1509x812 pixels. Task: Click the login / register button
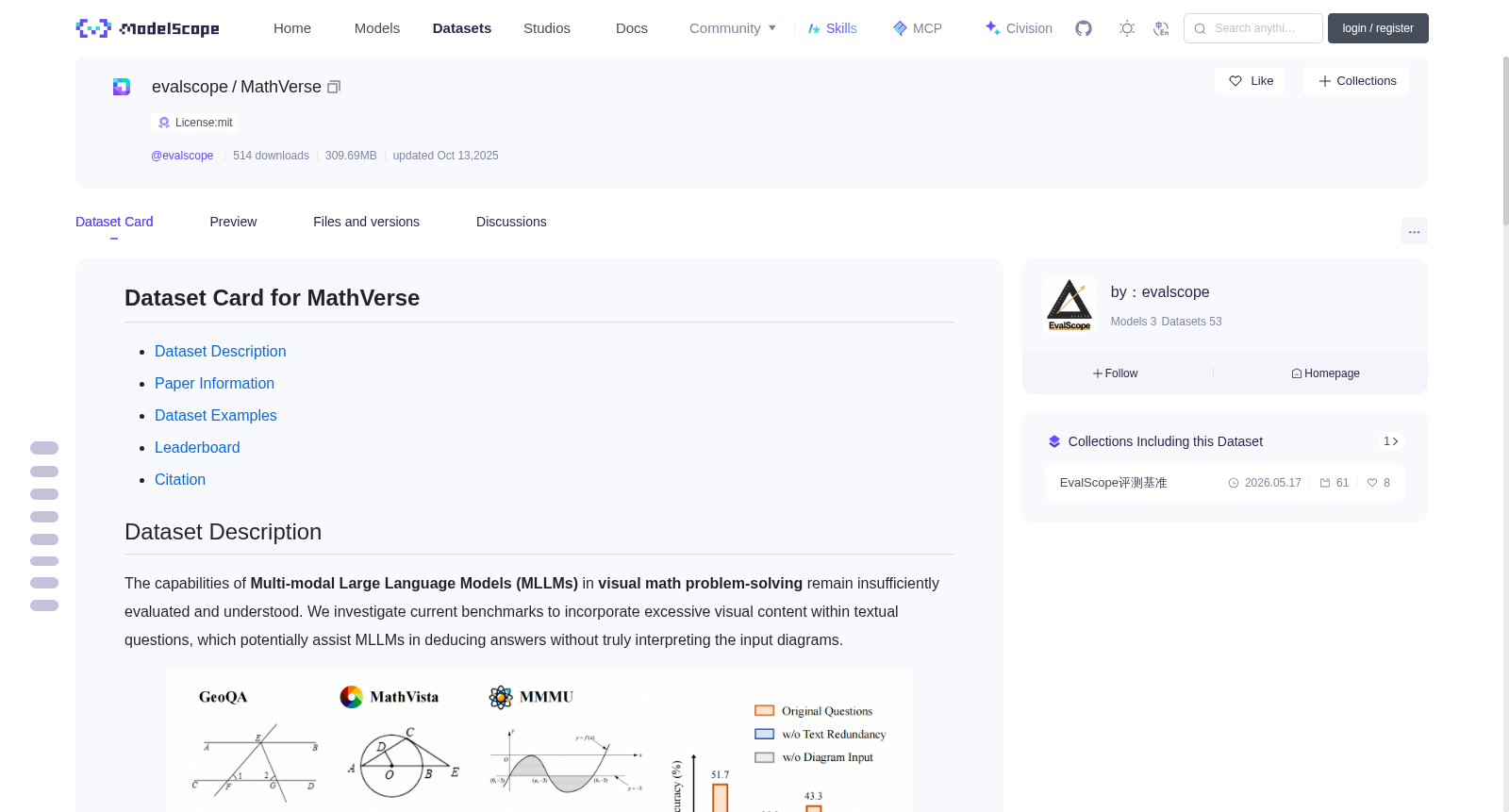point(1378,28)
